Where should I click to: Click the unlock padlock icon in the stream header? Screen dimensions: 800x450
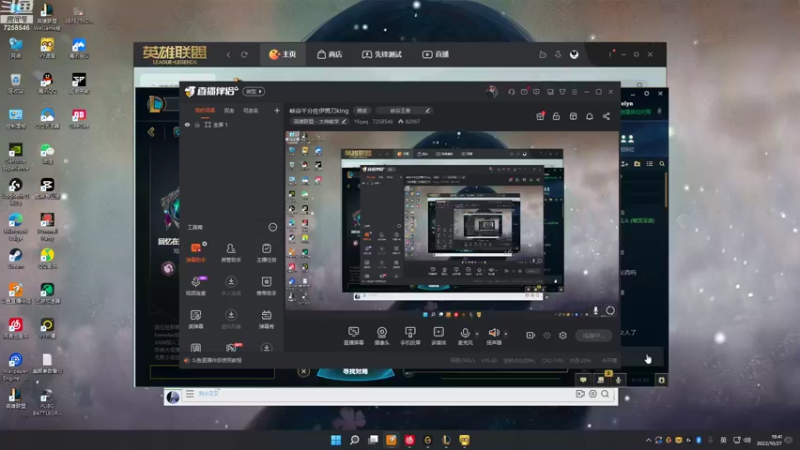coord(556,116)
